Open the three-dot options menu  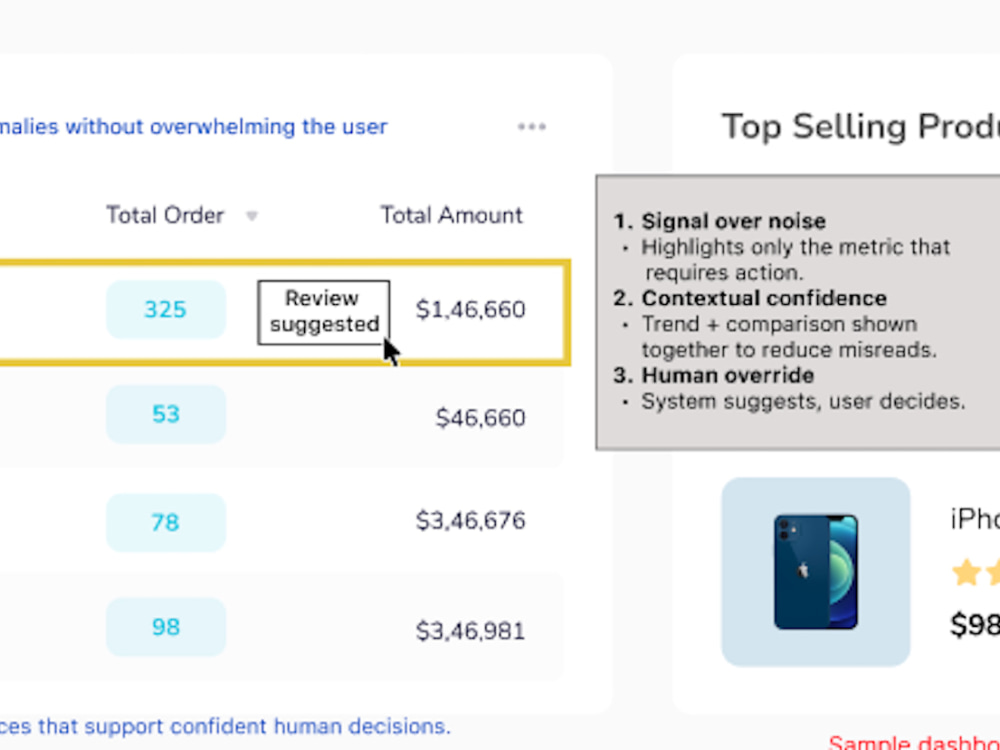tap(531, 126)
